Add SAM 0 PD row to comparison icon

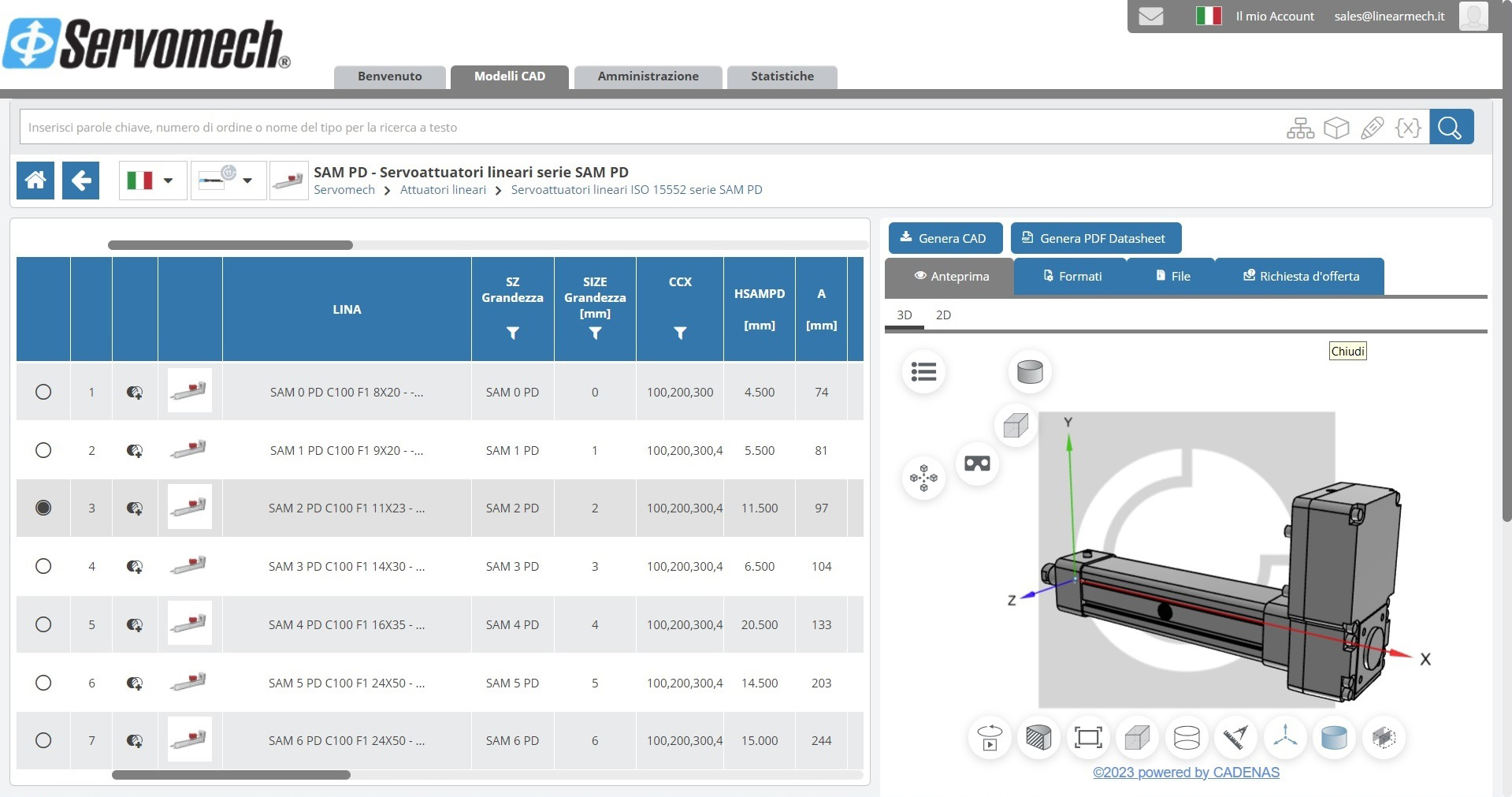[135, 393]
